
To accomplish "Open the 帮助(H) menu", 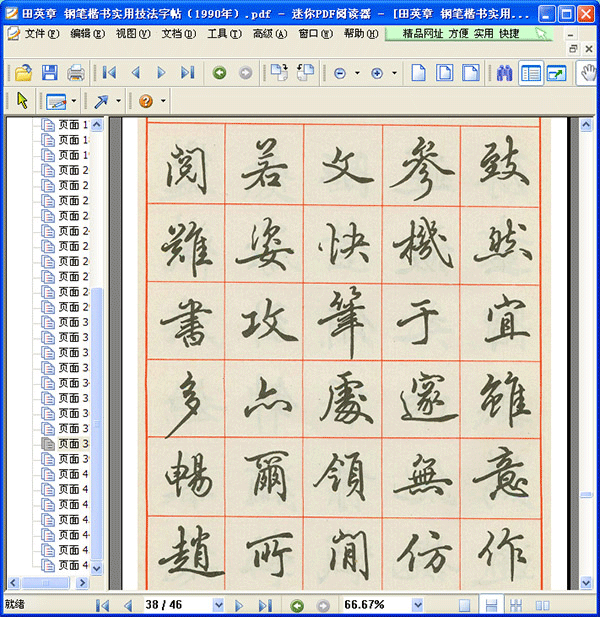I will (x=361, y=34).
